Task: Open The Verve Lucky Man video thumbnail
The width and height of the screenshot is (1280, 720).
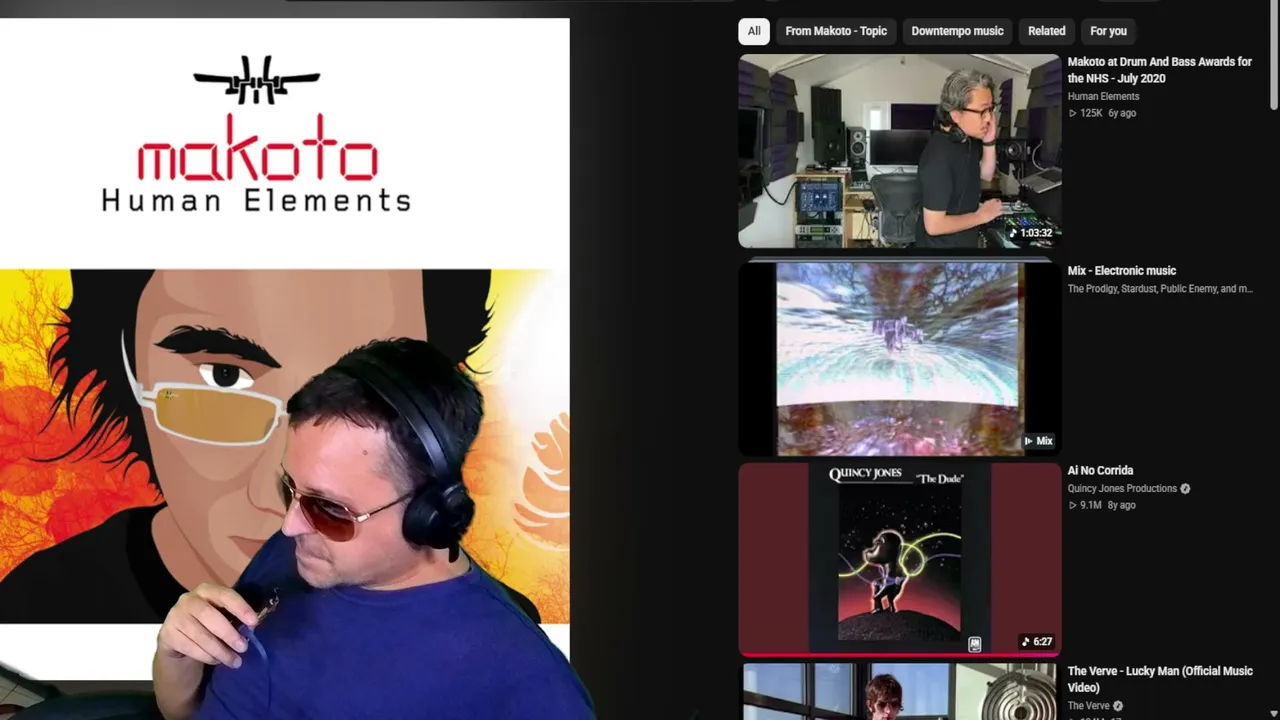Action: 899,691
